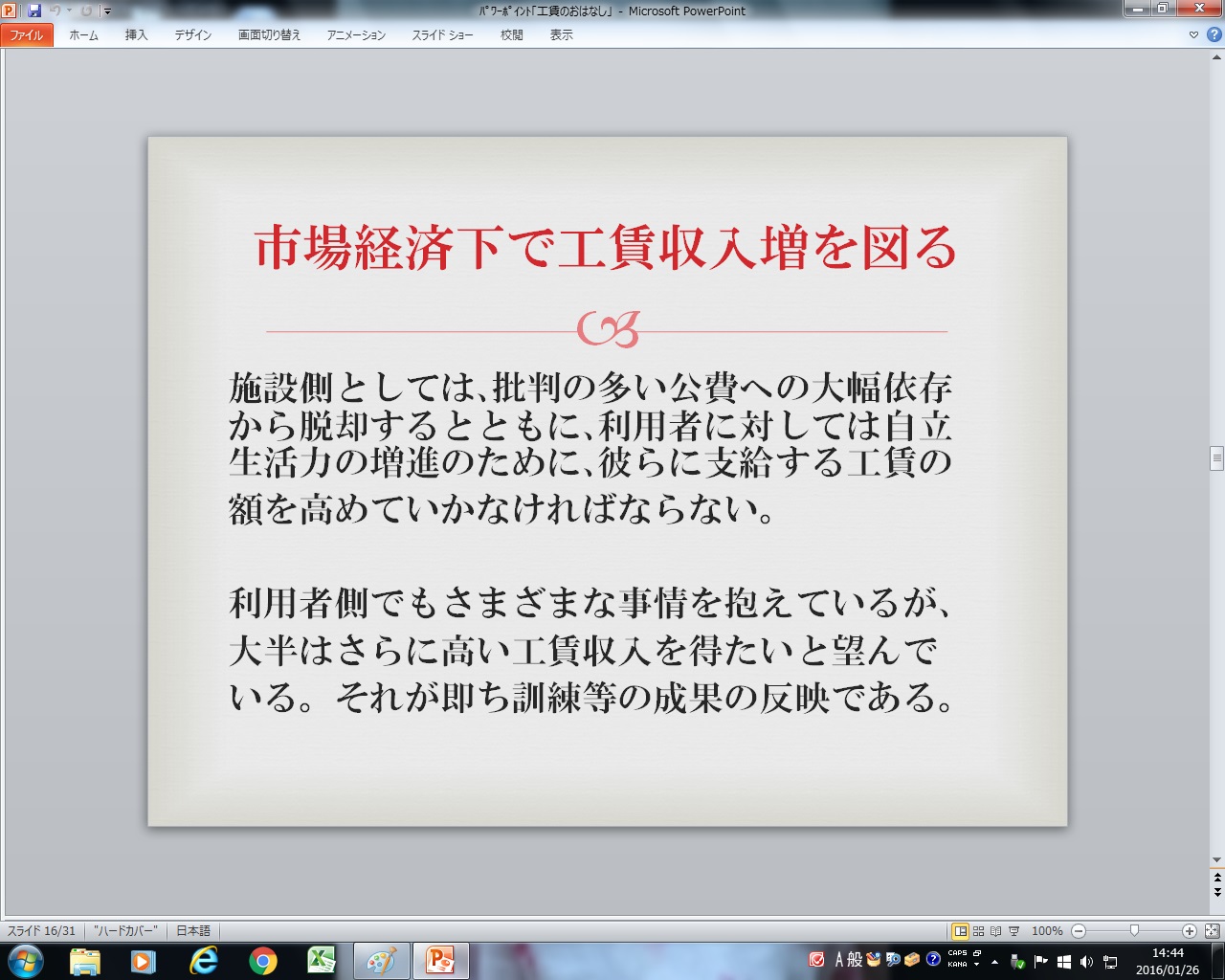The height and width of the screenshot is (980, 1225).
Task: Fit slide to current window icon
Action: [x=1212, y=930]
